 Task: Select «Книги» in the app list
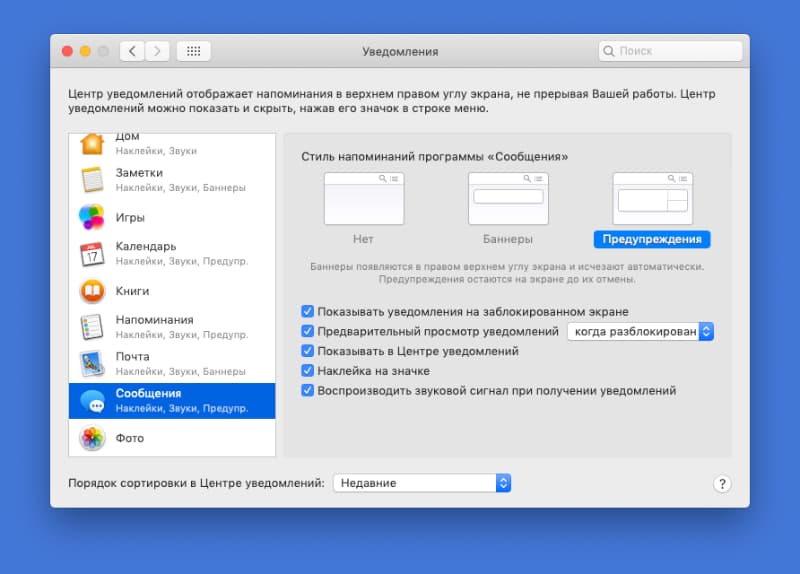(x=172, y=291)
